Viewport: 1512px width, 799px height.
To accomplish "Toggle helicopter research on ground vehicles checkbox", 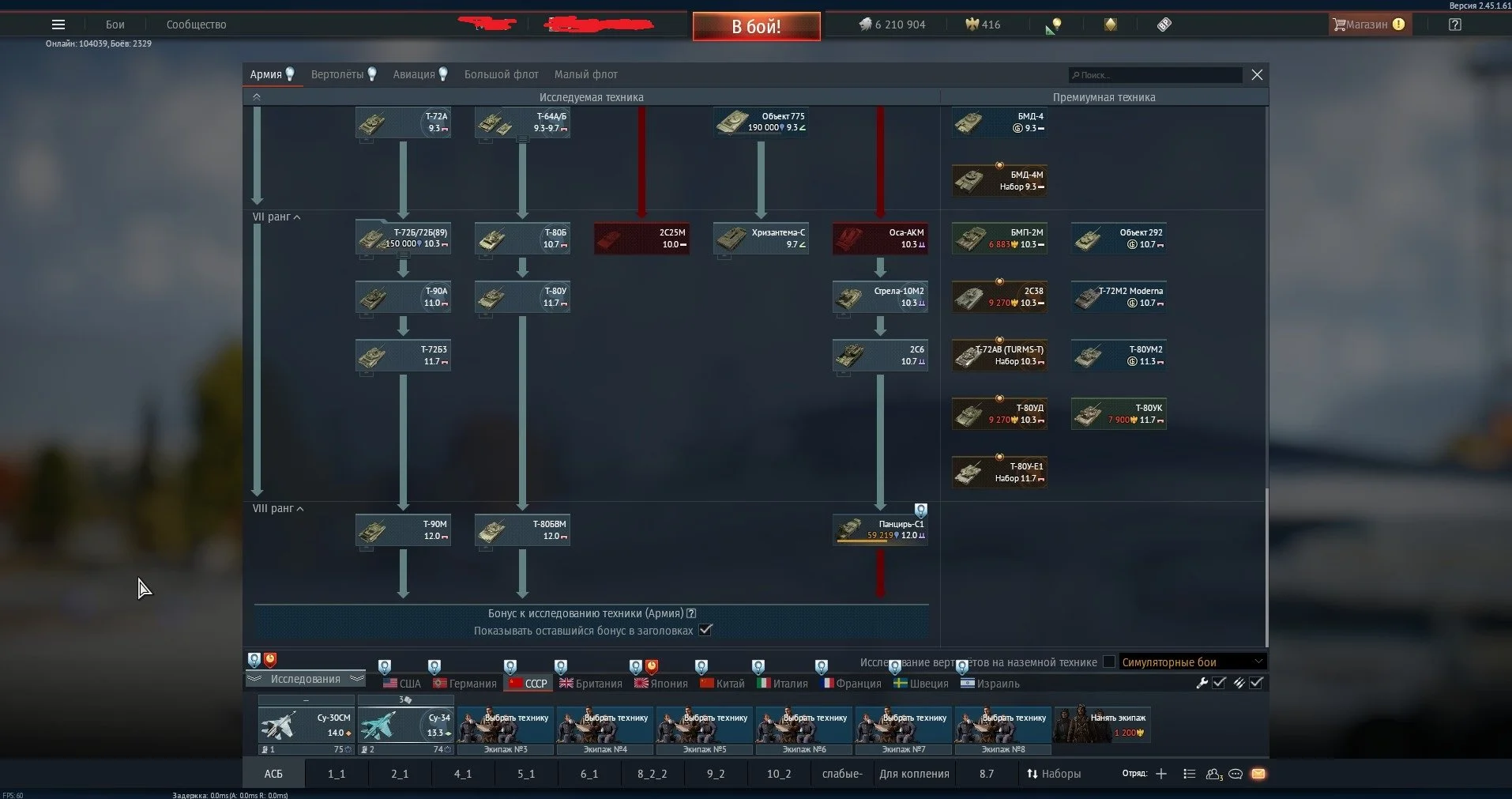I will click(x=1109, y=661).
